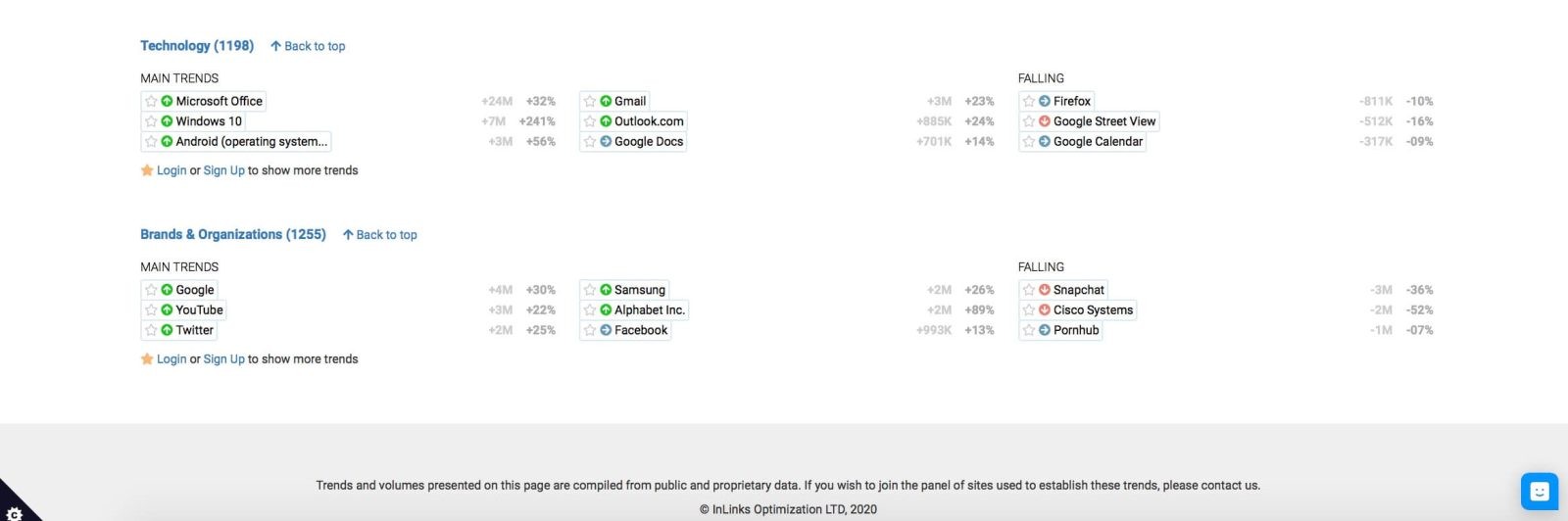Click Sign Up under Brands trends
This screenshot has height=521, width=1568.
point(224,359)
